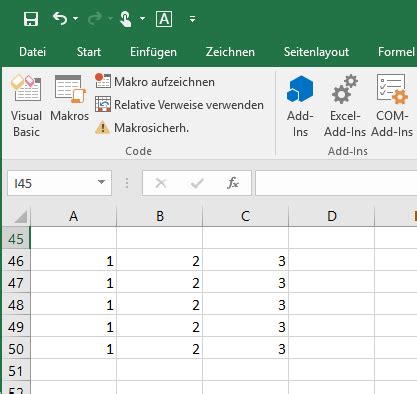This screenshot has height=394, width=417.
Task: Switch to the Seitenlayout ribbon tab
Action: click(316, 52)
